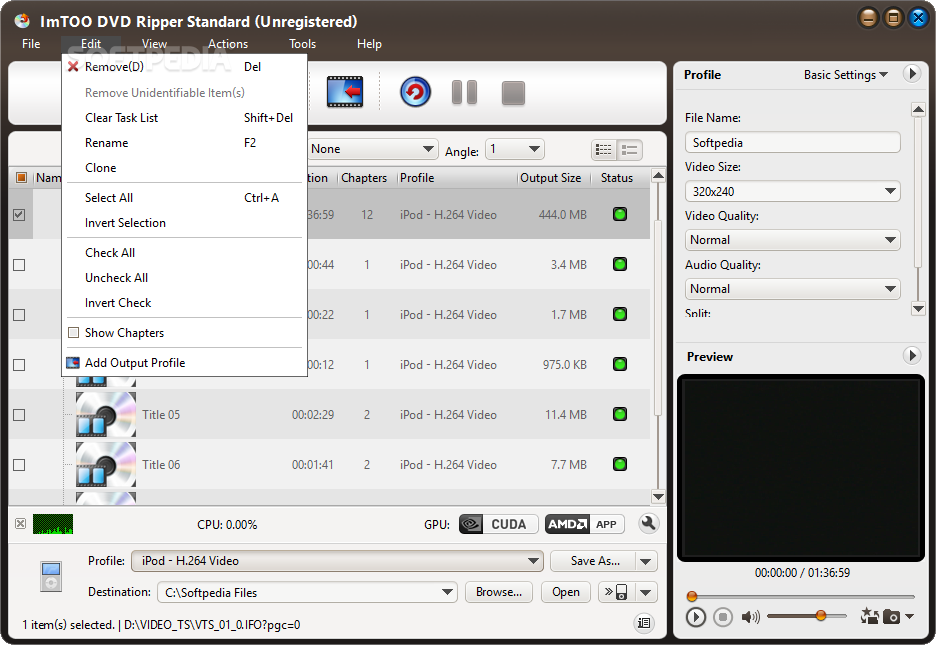Toggle the header check-all checkbox
Screen dimensions: 936x645
tap(21, 177)
